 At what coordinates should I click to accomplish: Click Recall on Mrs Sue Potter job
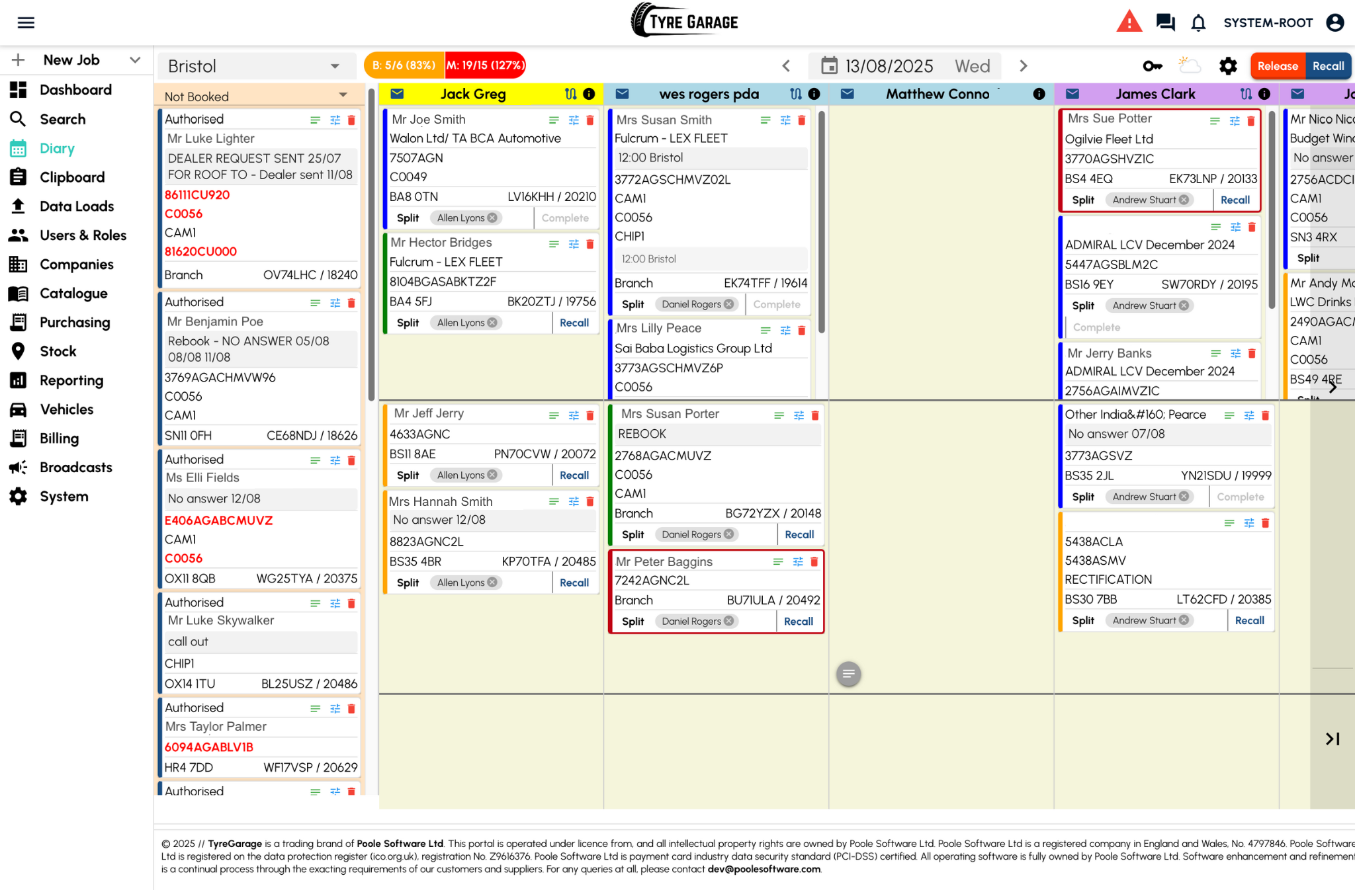click(1235, 200)
